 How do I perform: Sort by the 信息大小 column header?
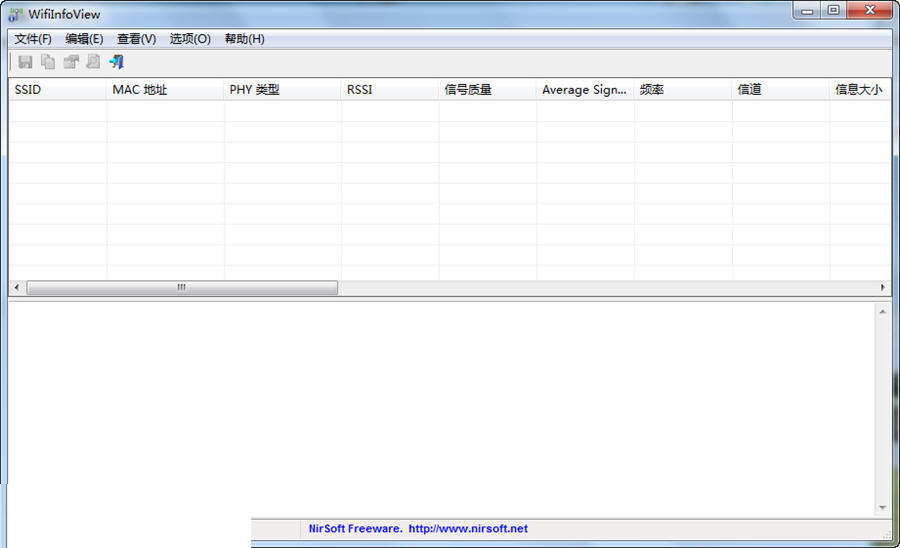860,90
